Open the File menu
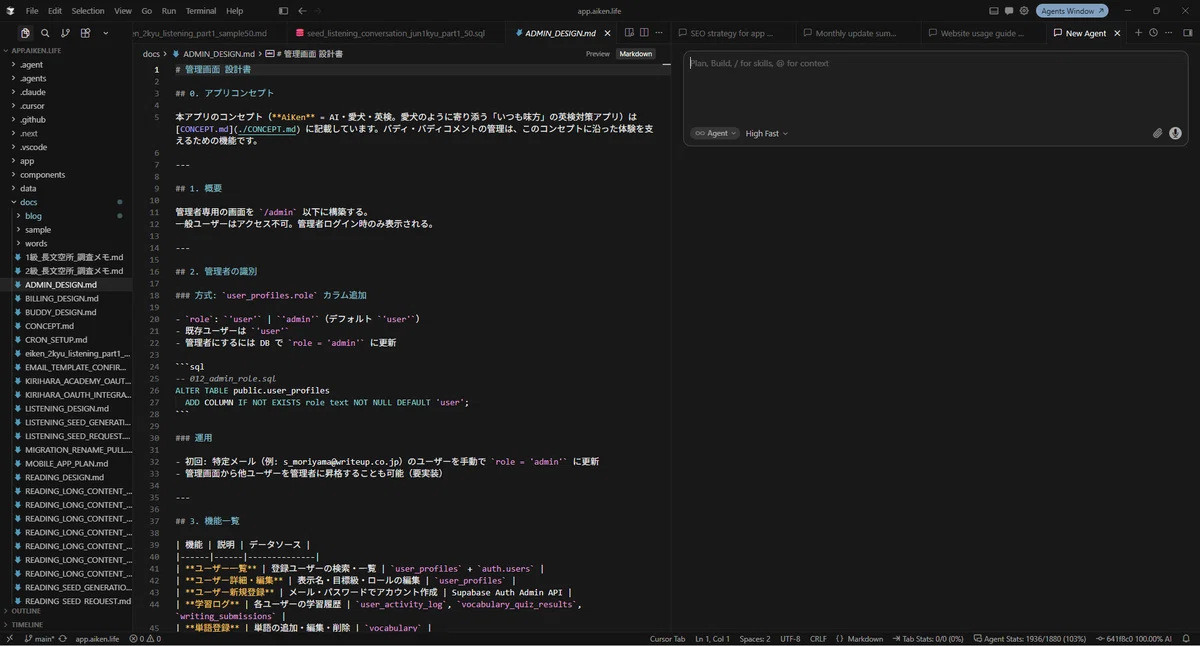 [32, 11]
